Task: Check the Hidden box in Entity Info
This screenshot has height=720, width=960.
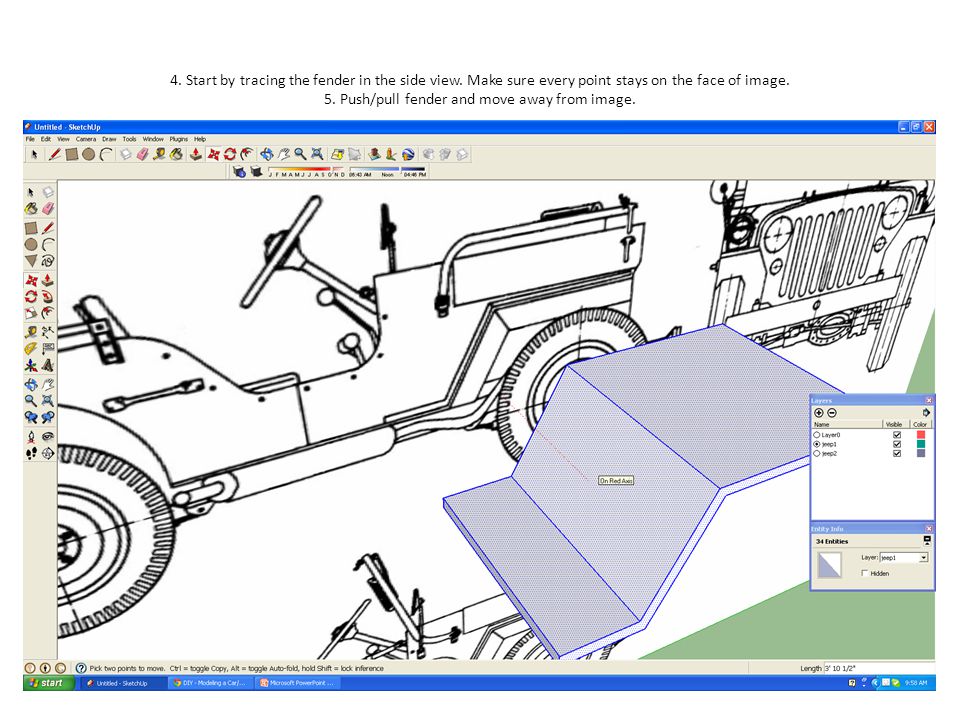Action: [864, 573]
